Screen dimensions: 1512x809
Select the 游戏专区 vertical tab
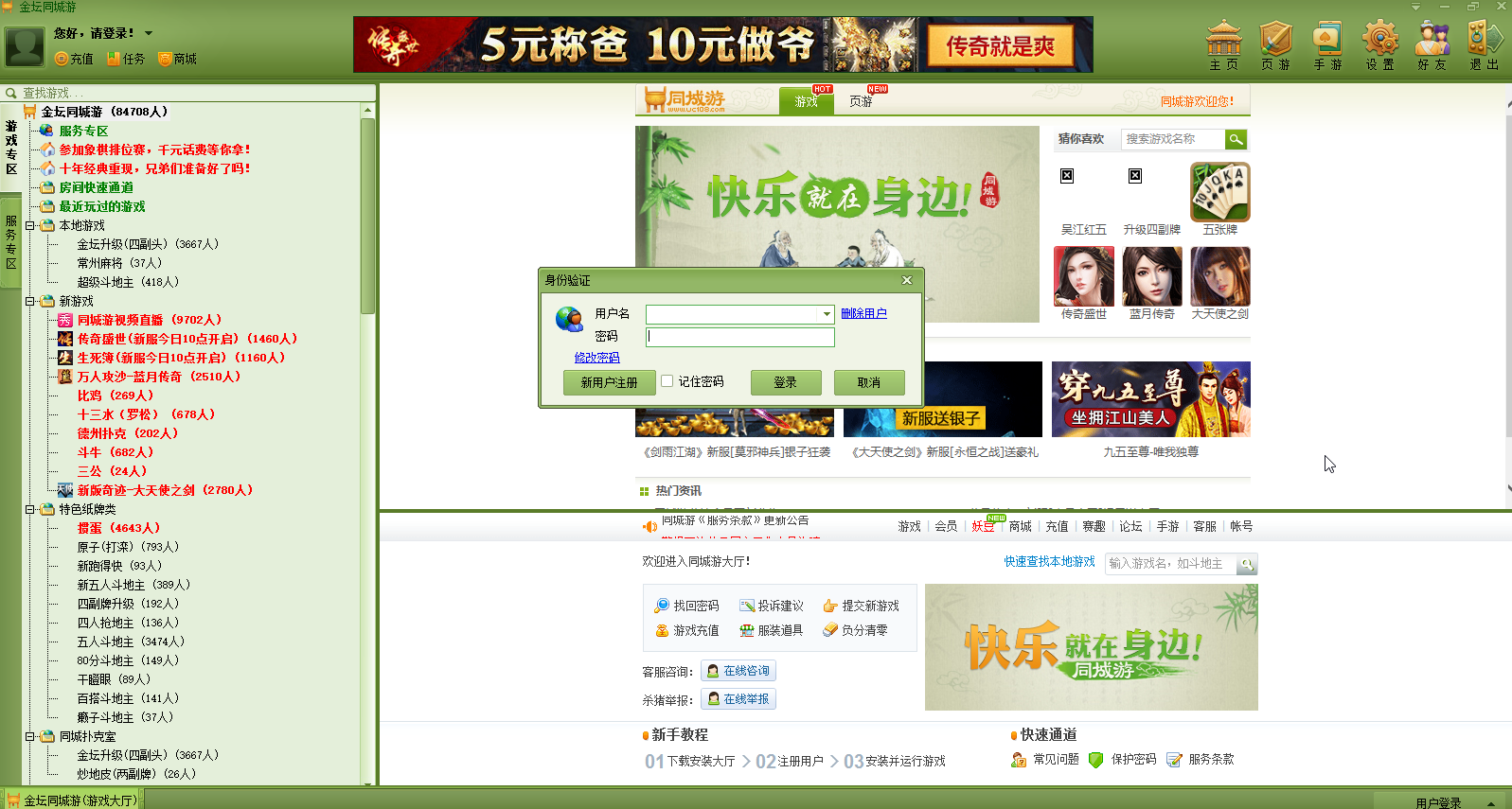(11, 147)
